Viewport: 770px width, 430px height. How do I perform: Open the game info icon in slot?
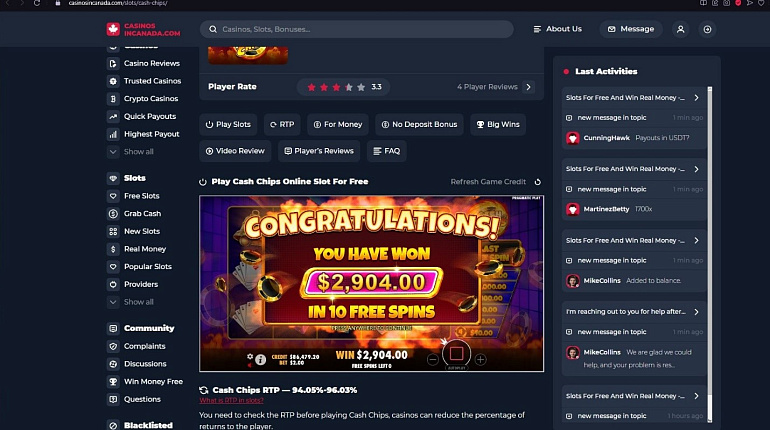(x=261, y=360)
